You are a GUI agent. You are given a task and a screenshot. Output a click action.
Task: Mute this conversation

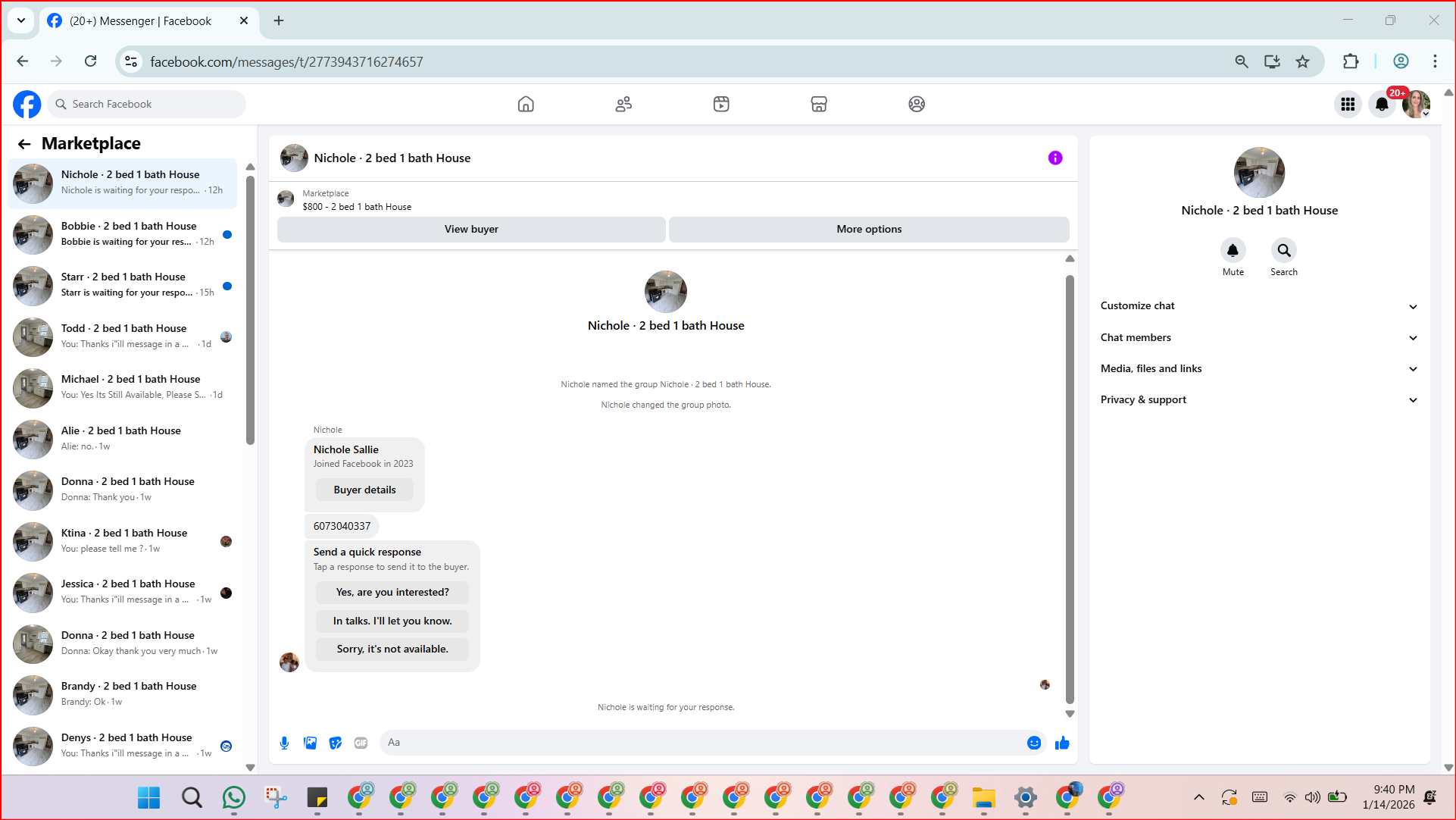(1233, 250)
